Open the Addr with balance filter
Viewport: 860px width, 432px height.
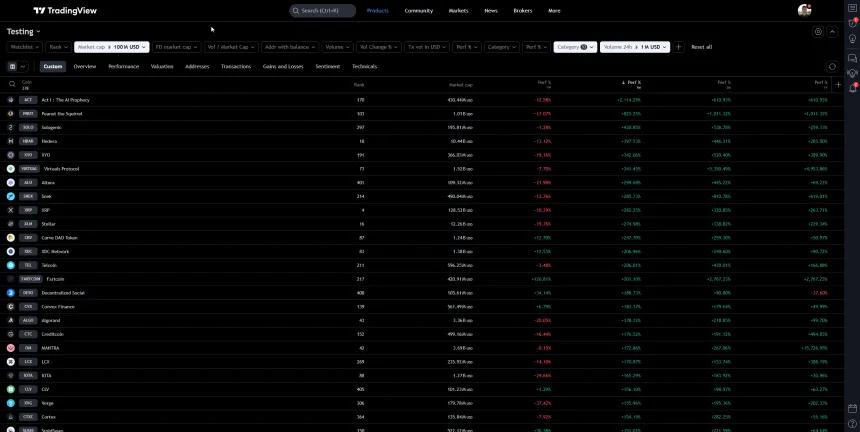pos(290,47)
